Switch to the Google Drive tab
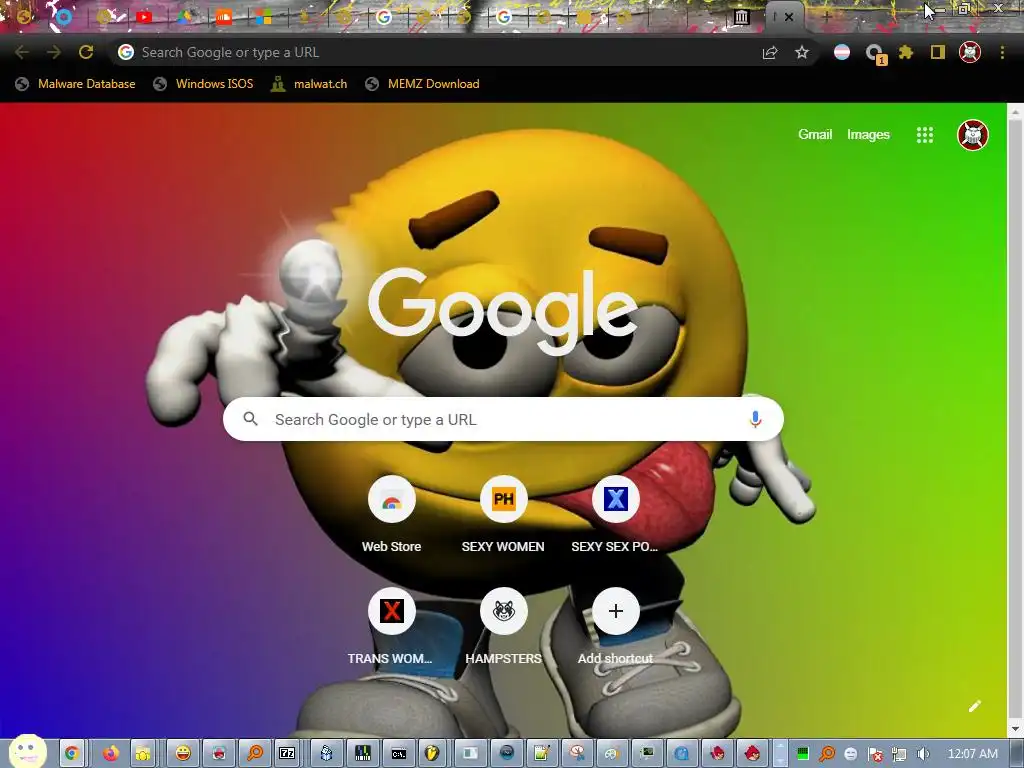 [184, 18]
